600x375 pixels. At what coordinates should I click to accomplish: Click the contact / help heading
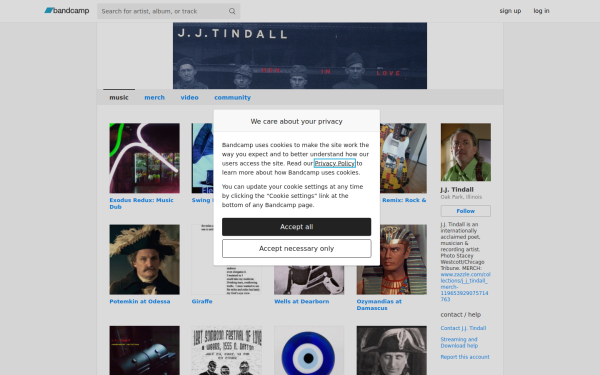tap(460, 315)
